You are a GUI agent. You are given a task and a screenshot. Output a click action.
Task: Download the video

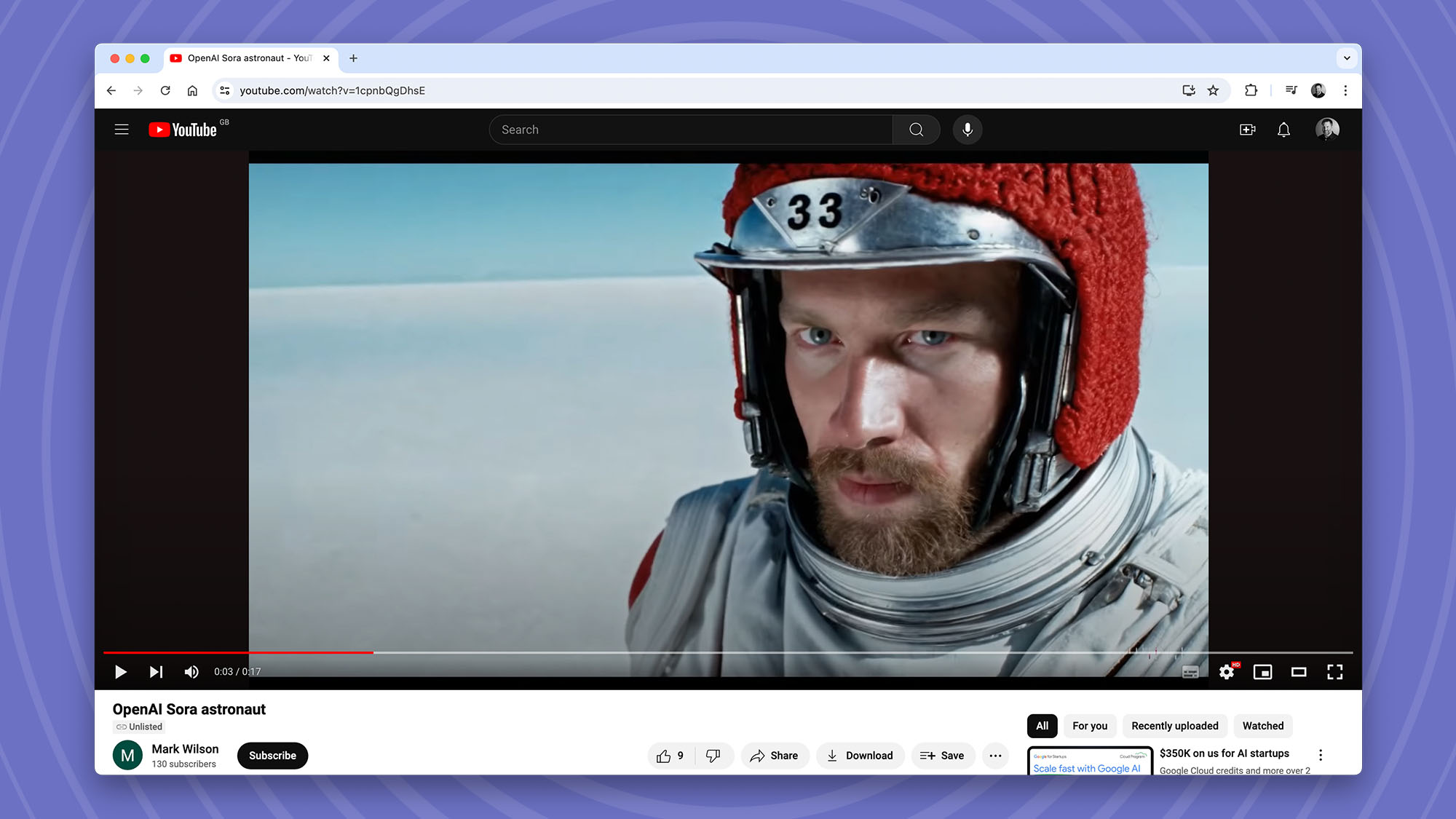pos(860,756)
